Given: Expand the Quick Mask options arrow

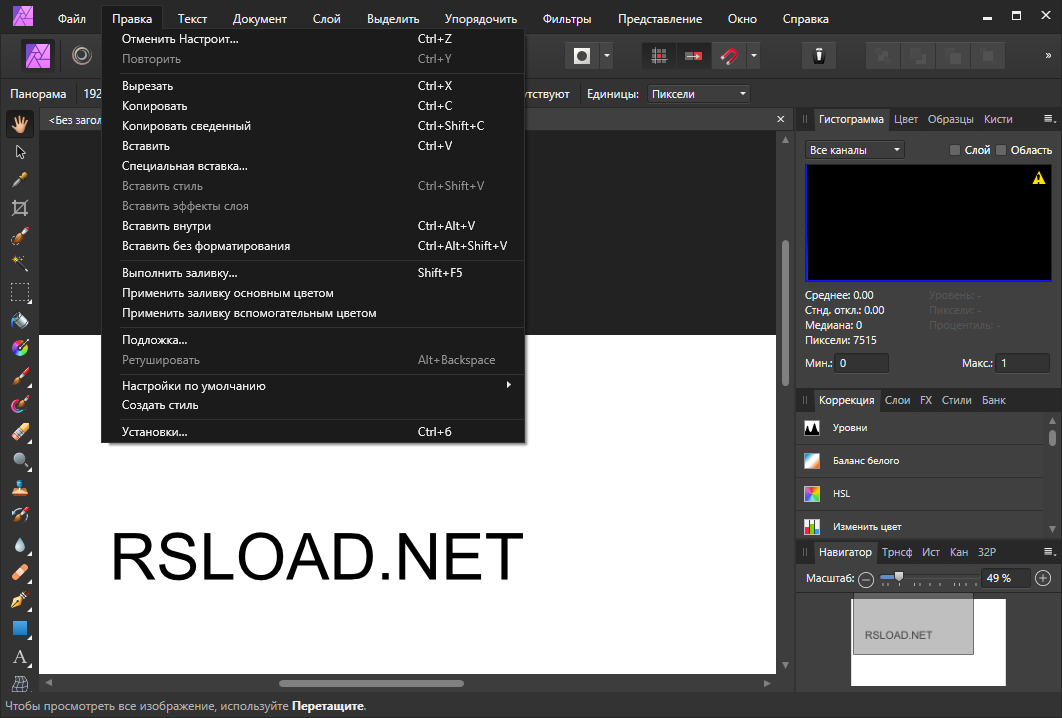Looking at the screenshot, I should (x=607, y=56).
